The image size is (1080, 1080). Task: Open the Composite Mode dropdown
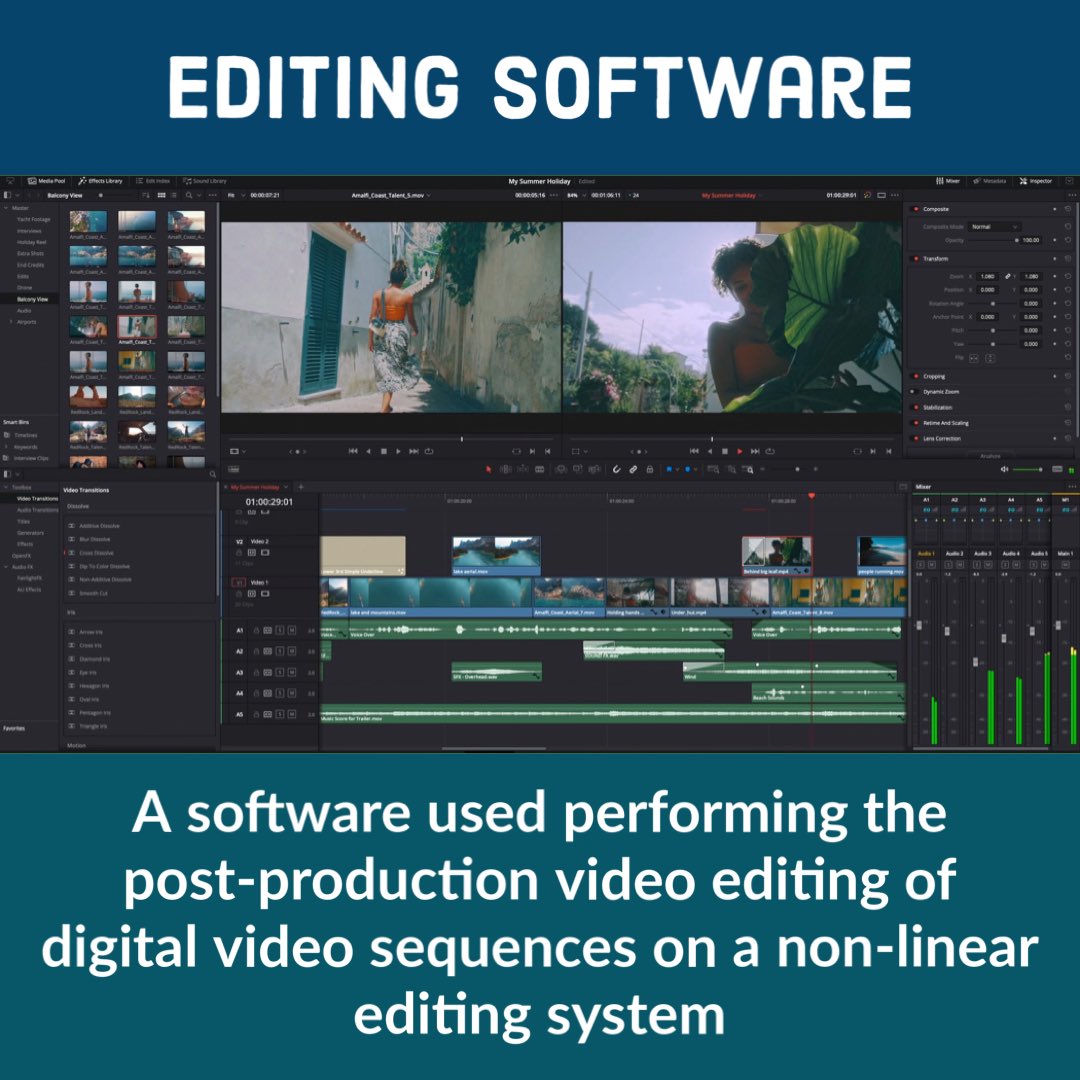coord(993,226)
